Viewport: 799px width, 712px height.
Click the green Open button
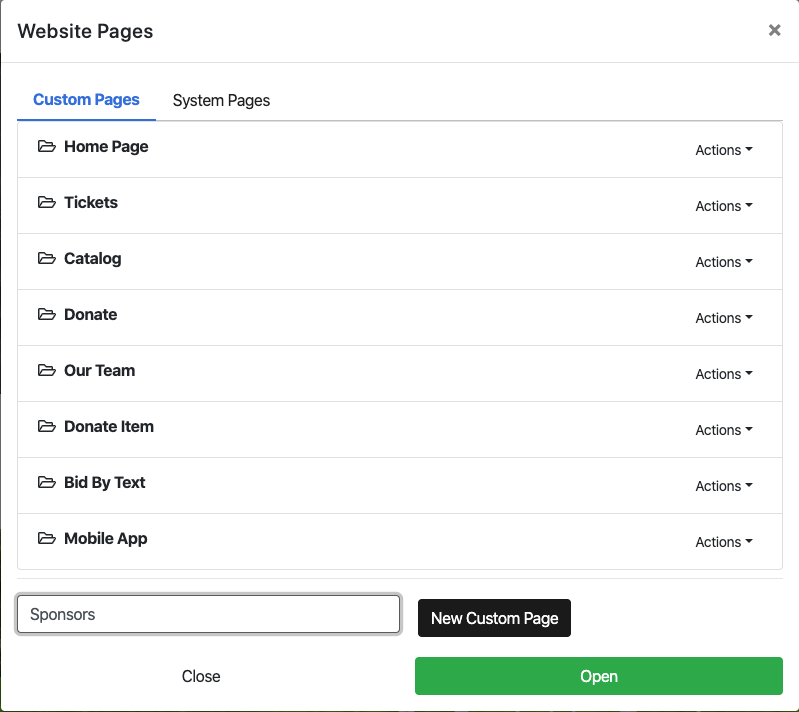[x=598, y=676]
